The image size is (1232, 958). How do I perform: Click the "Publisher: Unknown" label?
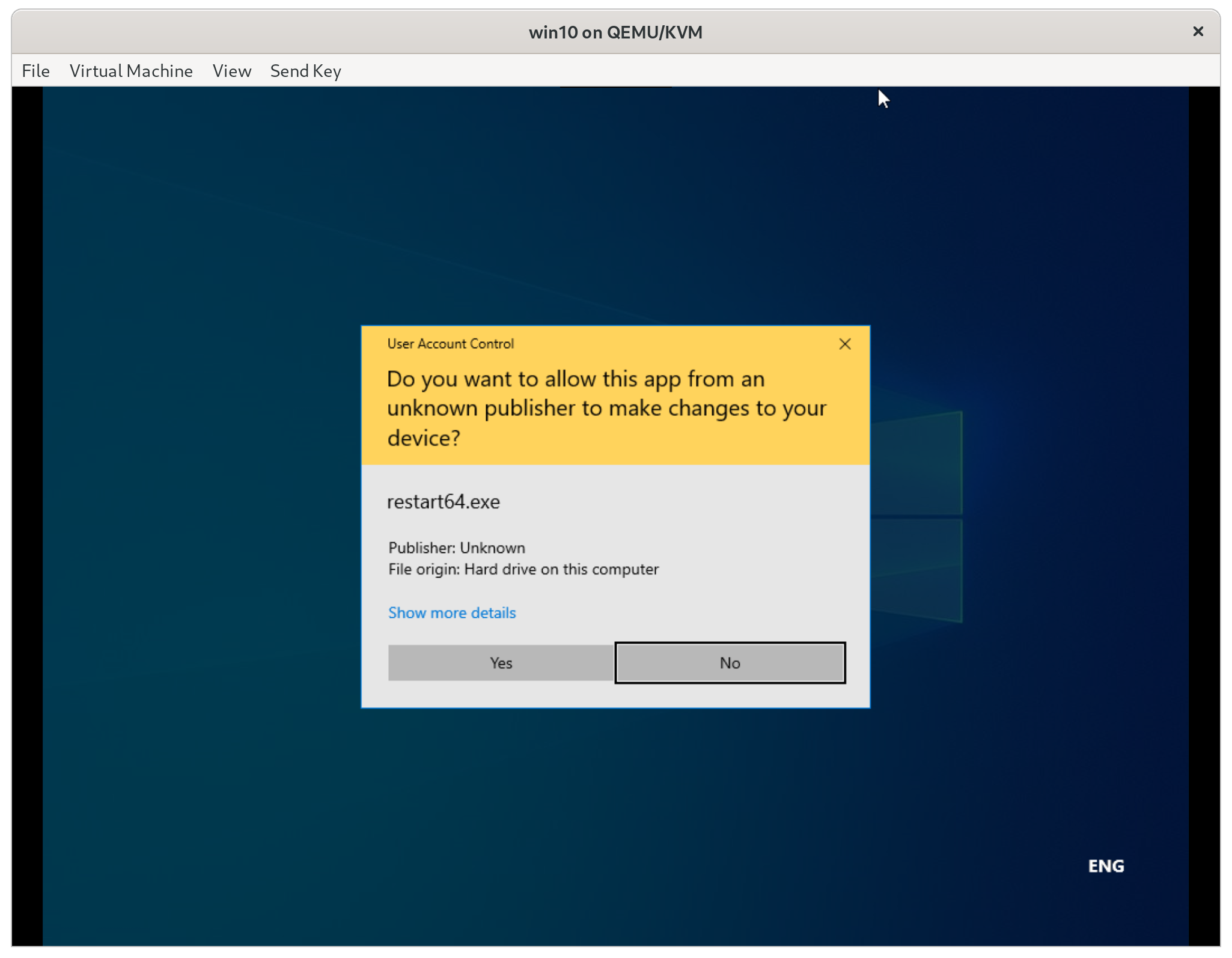pos(456,548)
